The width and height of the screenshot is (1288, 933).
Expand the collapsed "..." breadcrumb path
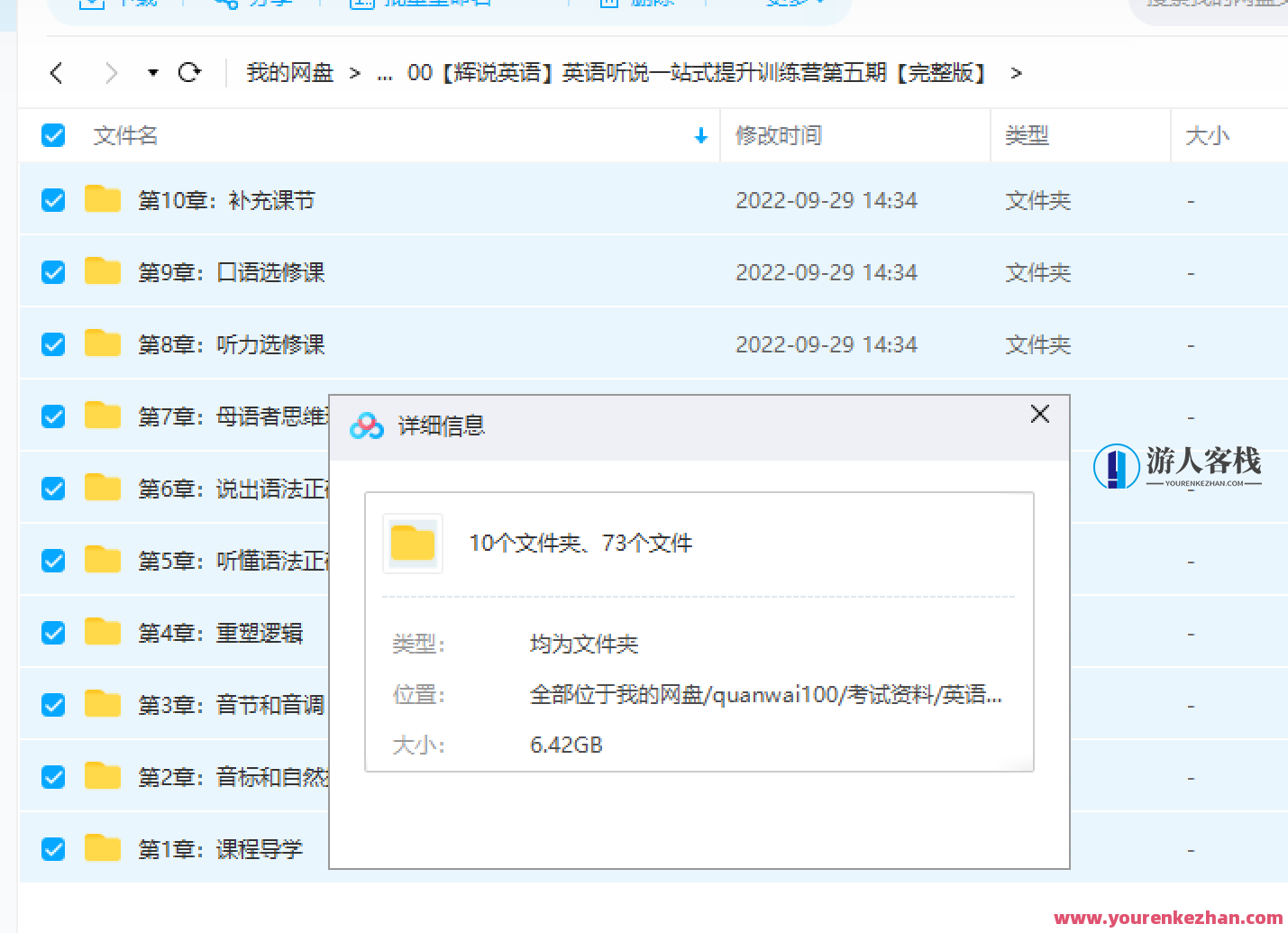[x=385, y=74]
